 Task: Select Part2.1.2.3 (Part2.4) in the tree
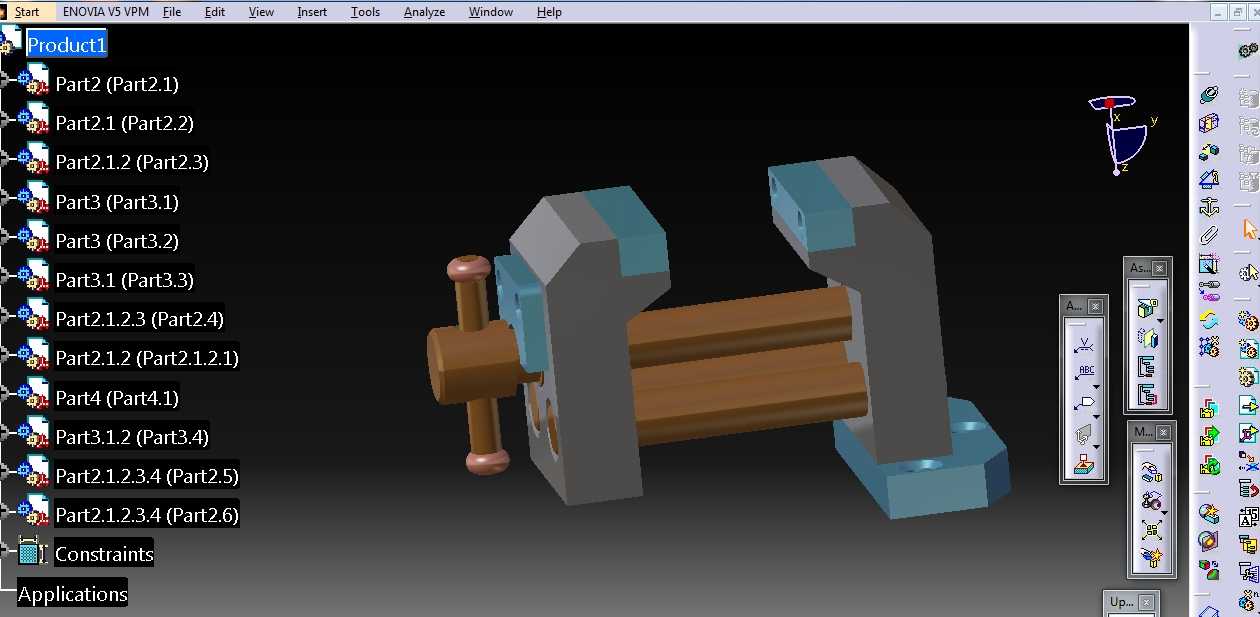pos(139,319)
